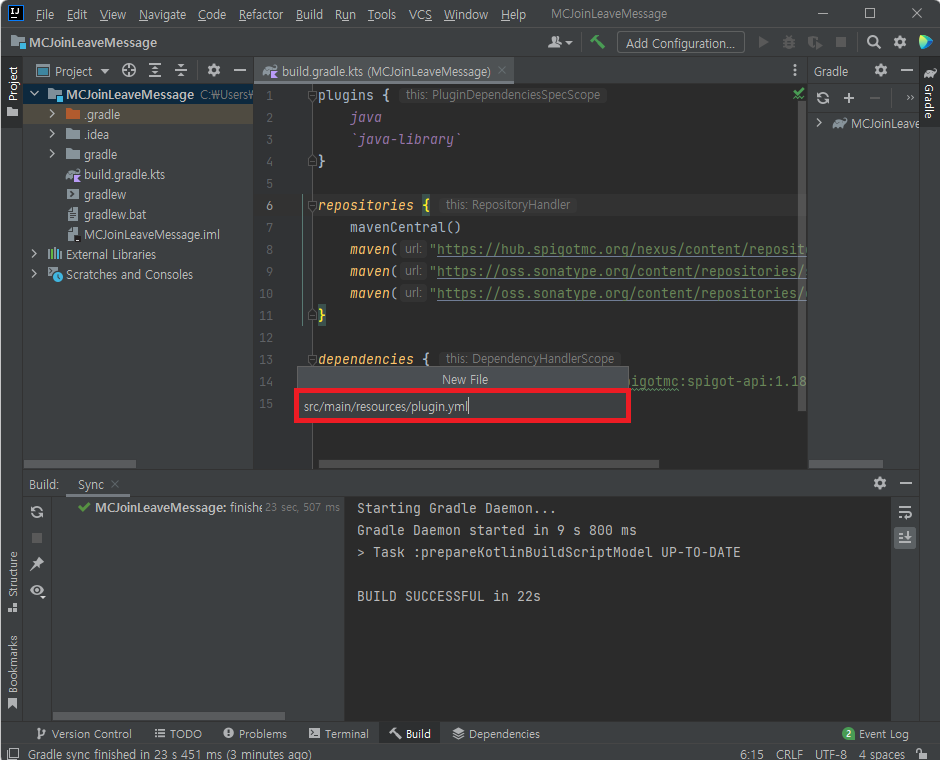This screenshot has height=760, width=940.
Task: Open the Search Everywhere magnifier
Action: pos(873,42)
